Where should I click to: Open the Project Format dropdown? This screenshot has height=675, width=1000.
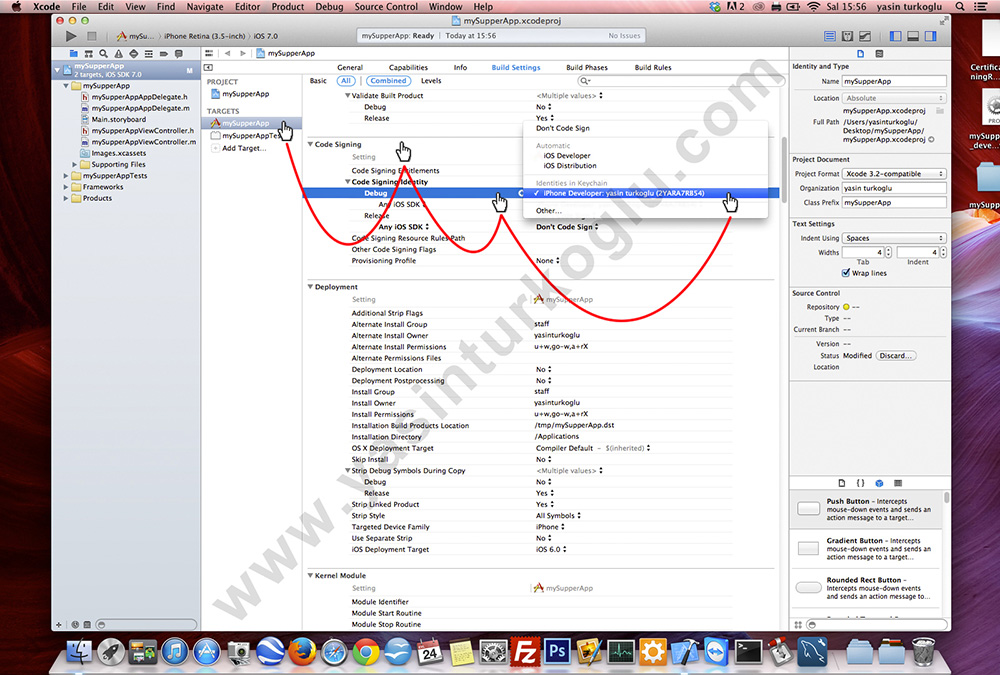[x=894, y=174]
